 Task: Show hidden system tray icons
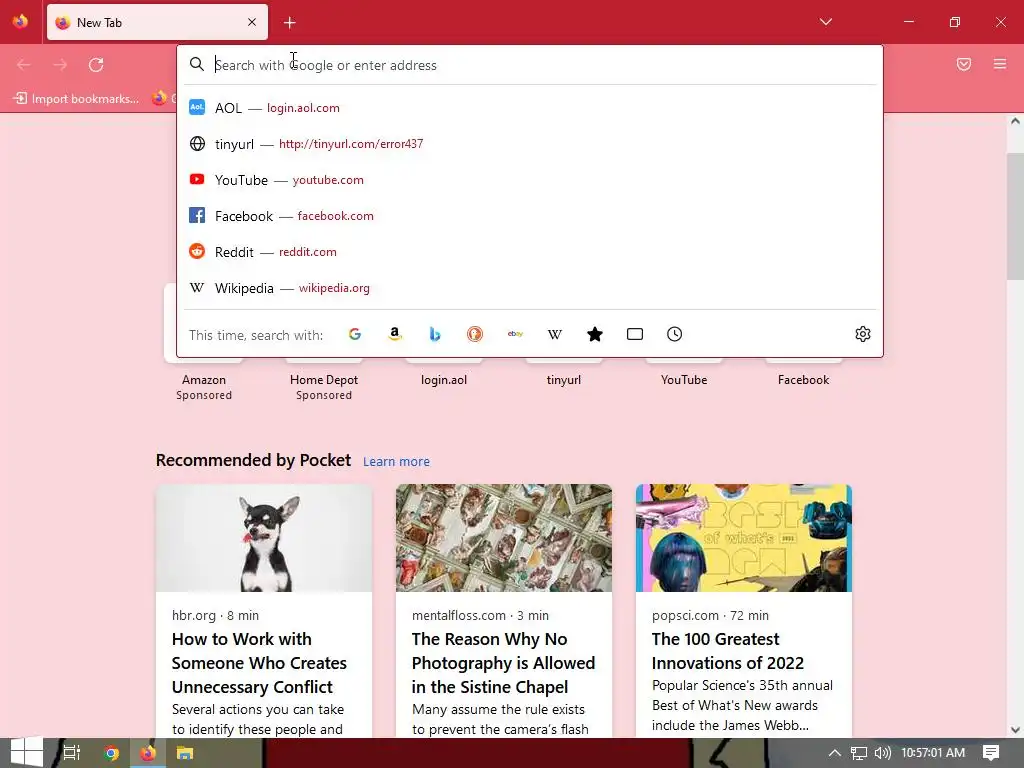tap(834, 753)
